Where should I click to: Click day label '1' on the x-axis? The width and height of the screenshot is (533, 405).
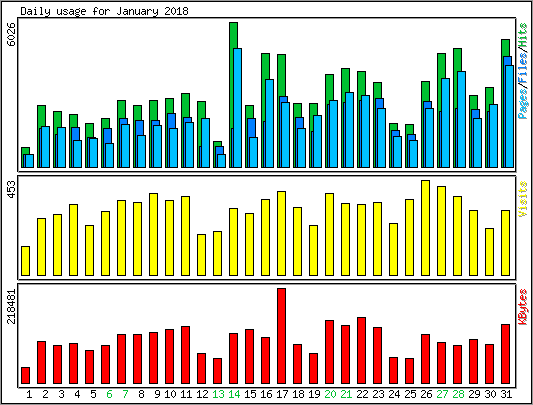[29, 394]
